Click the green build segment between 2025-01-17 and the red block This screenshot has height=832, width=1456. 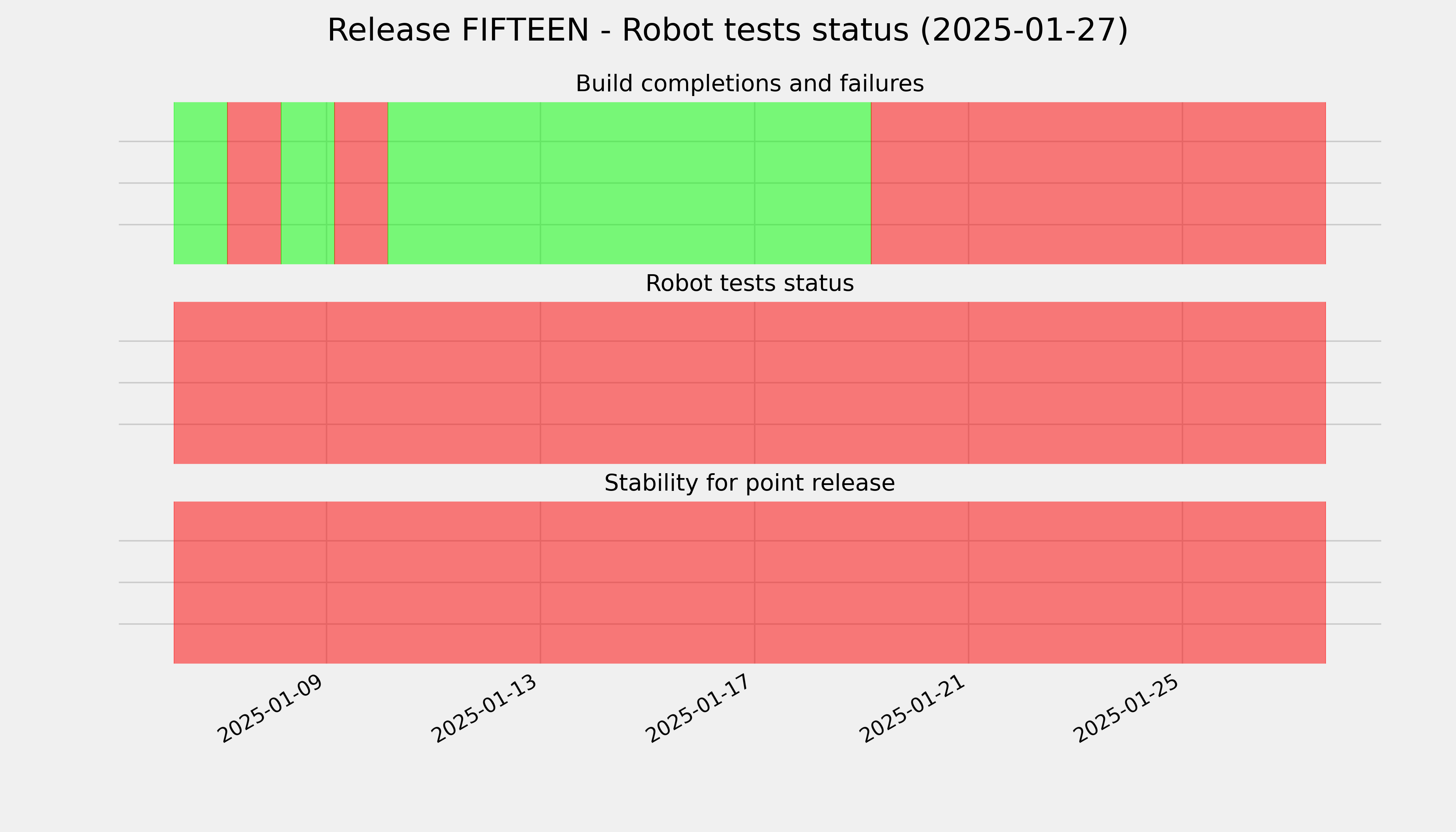click(x=813, y=183)
